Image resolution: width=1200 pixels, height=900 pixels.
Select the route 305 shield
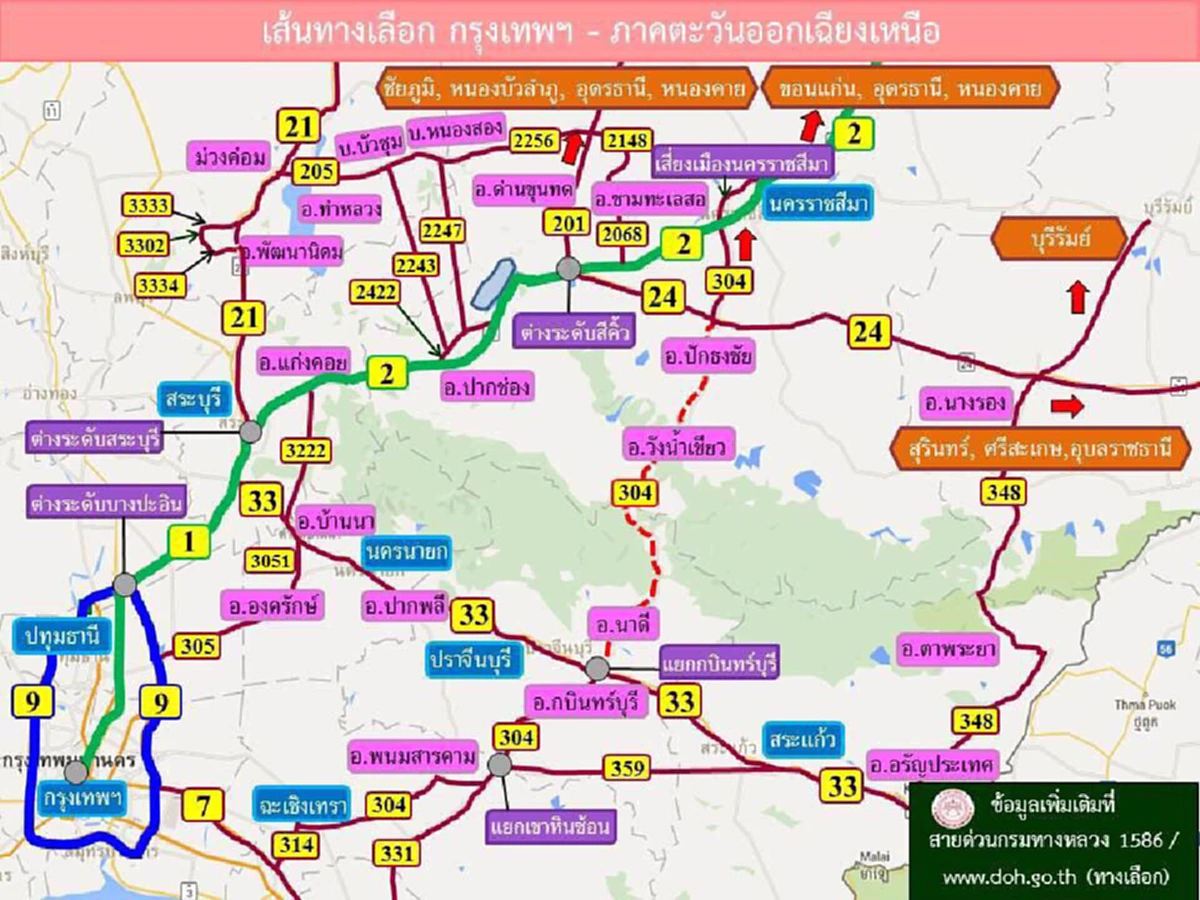[x=197, y=646]
